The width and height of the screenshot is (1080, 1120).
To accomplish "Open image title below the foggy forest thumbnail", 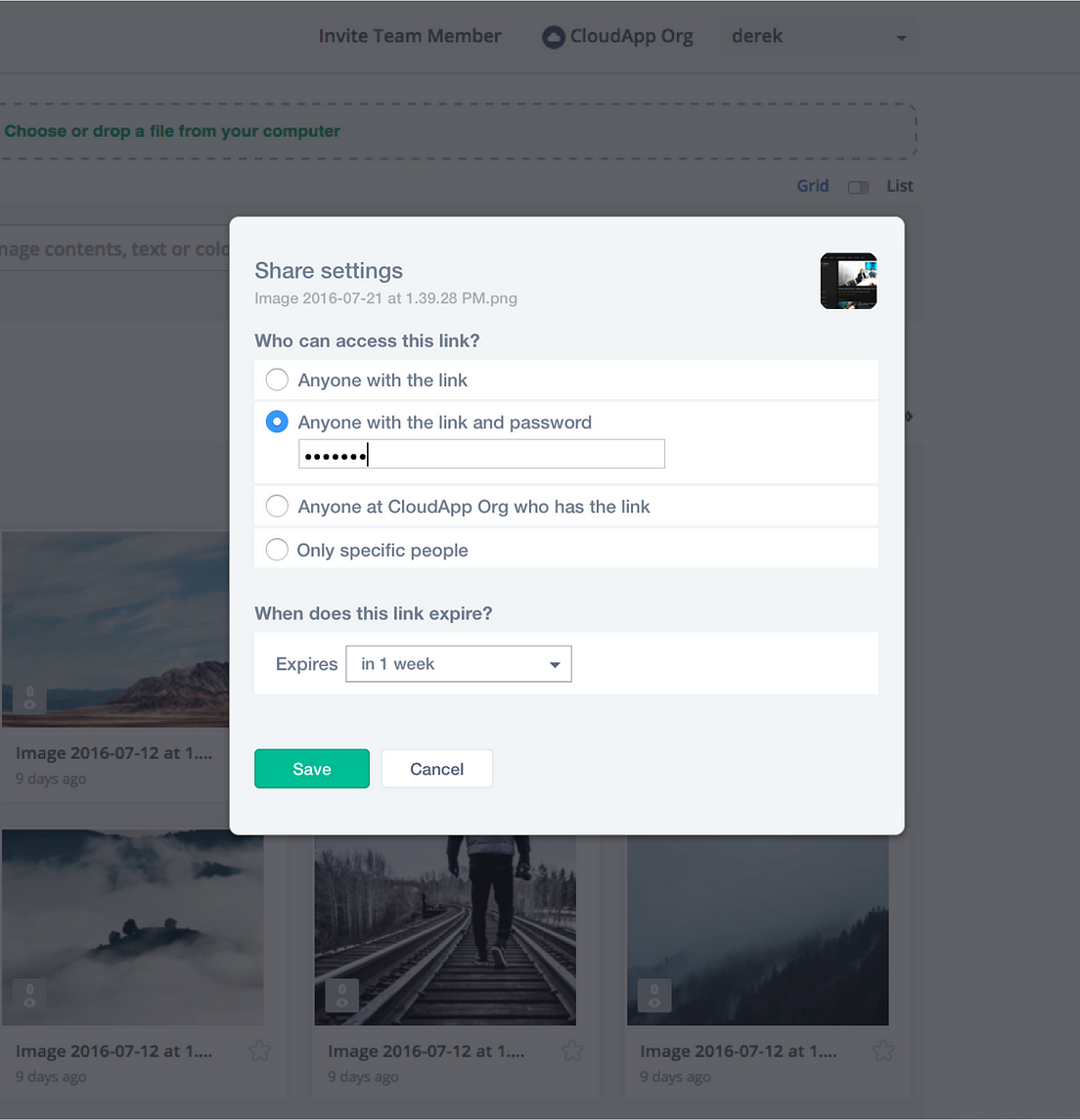I will click(x=738, y=1051).
